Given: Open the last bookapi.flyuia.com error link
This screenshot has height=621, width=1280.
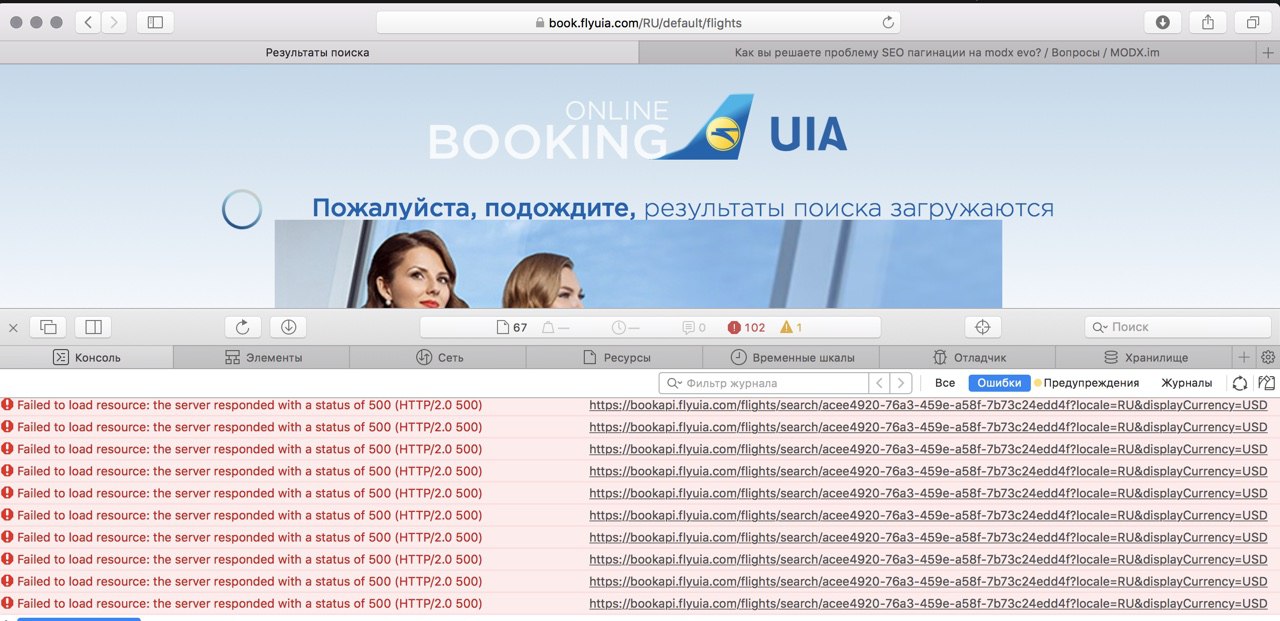Looking at the screenshot, I should click(x=928, y=603).
